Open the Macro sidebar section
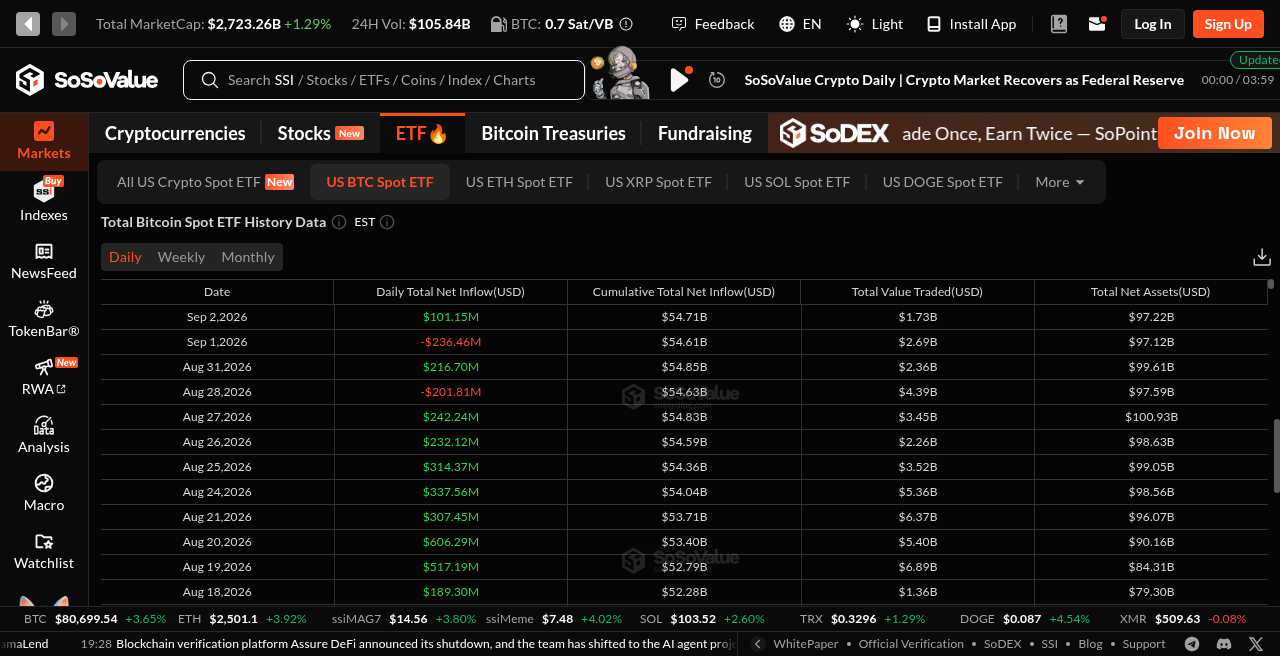 pyautogui.click(x=44, y=494)
